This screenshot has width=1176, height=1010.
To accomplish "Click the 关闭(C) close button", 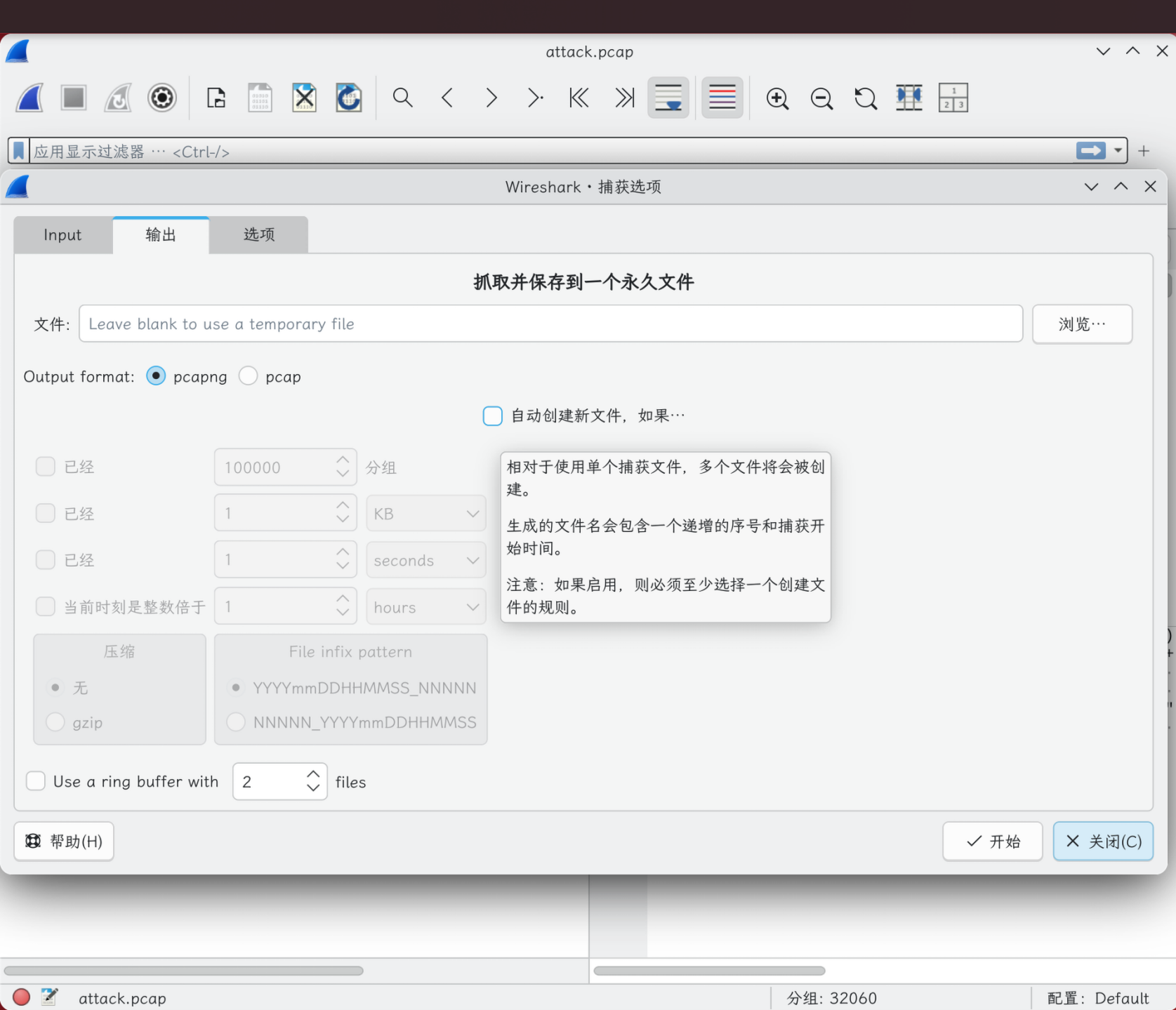I will pos(1103,841).
